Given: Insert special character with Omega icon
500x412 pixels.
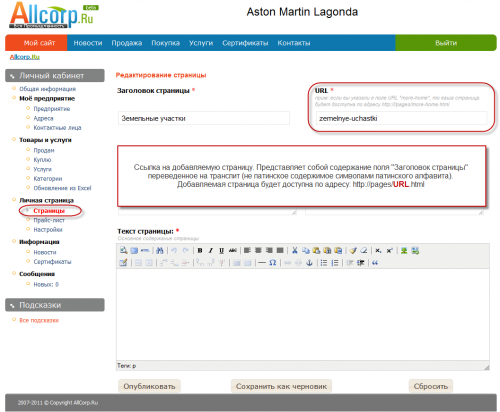Looking at the screenshot, I should point(273,263).
